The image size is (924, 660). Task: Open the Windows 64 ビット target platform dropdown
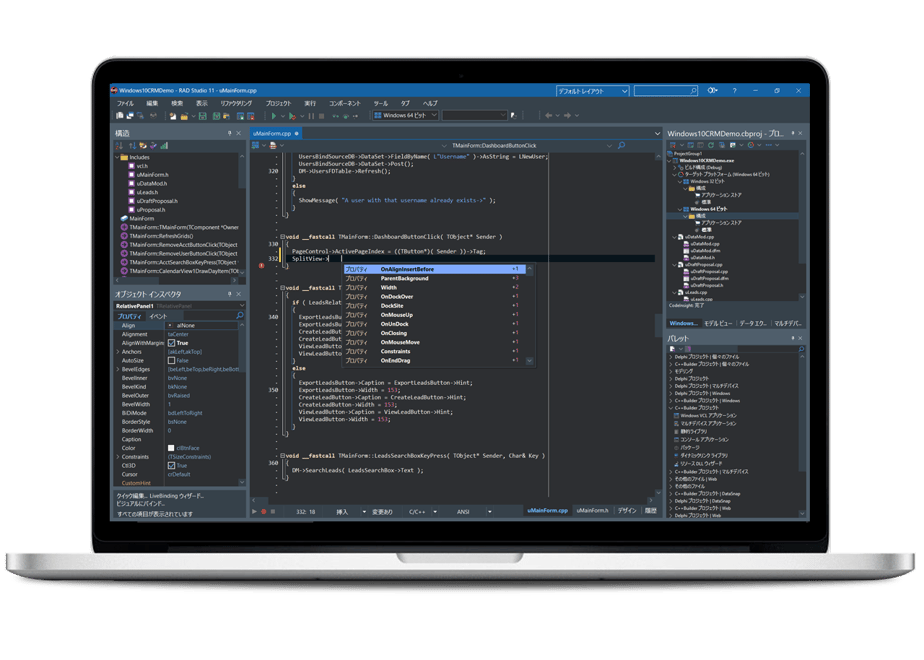(x=434, y=115)
